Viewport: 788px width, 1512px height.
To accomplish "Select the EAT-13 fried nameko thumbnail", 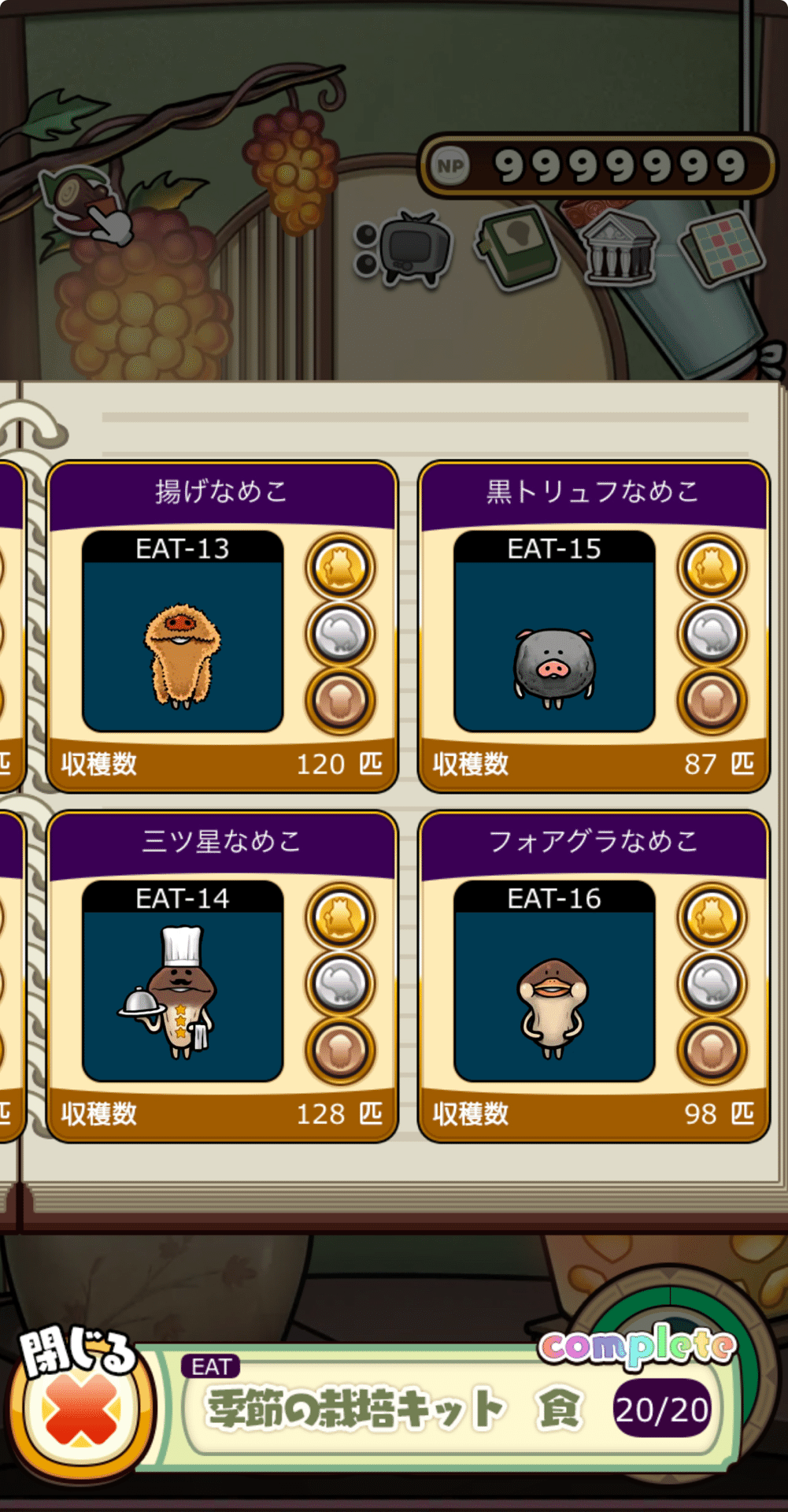I will click(183, 632).
